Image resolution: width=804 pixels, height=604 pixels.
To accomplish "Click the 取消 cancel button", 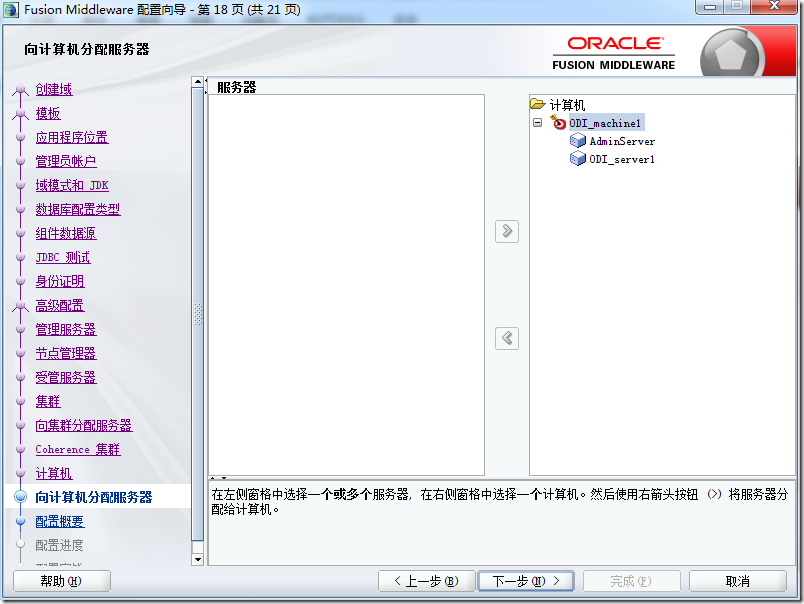I will click(x=738, y=581).
